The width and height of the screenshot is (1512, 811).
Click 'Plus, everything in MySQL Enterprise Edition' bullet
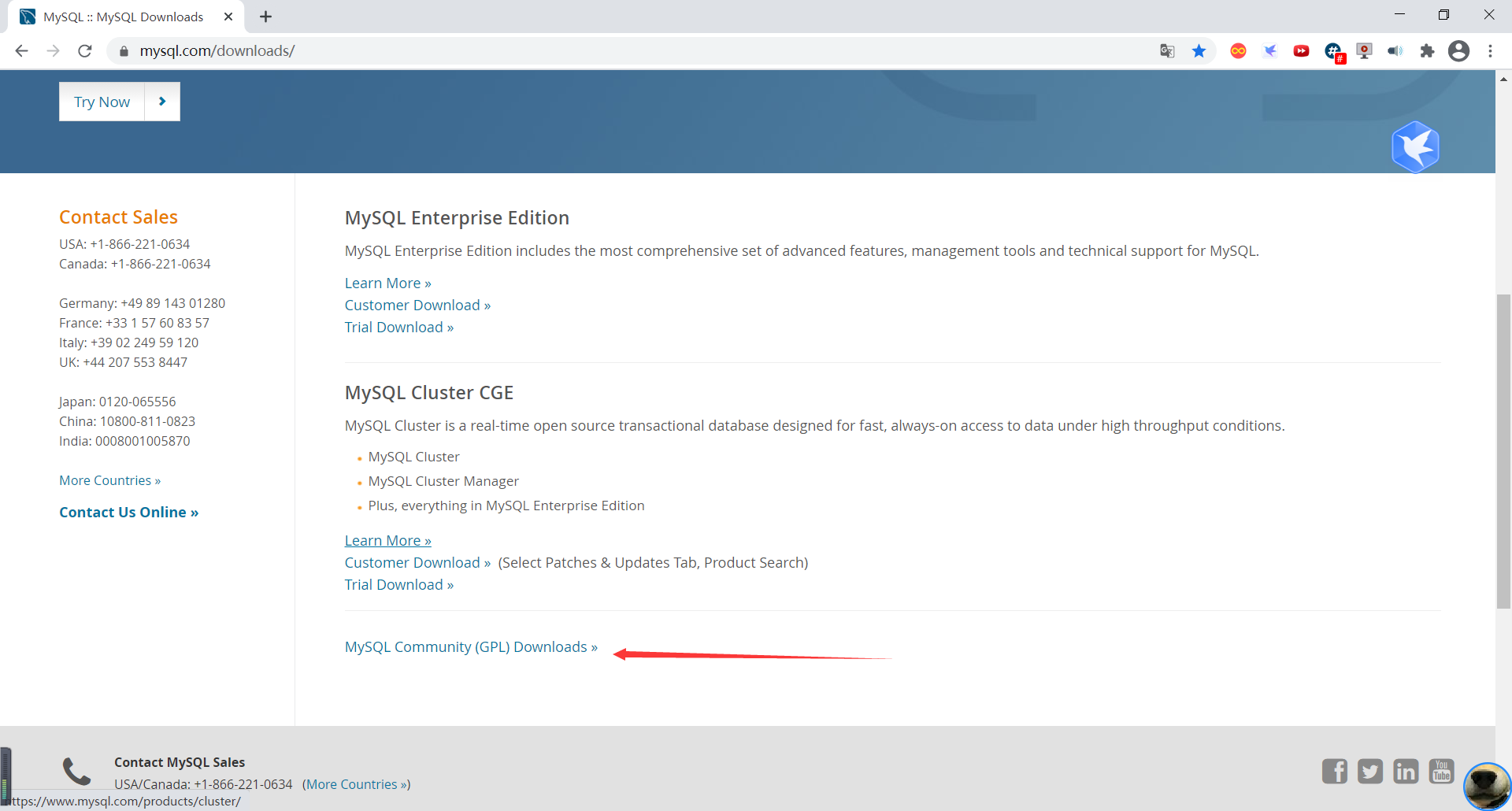[x=506, y=506]
